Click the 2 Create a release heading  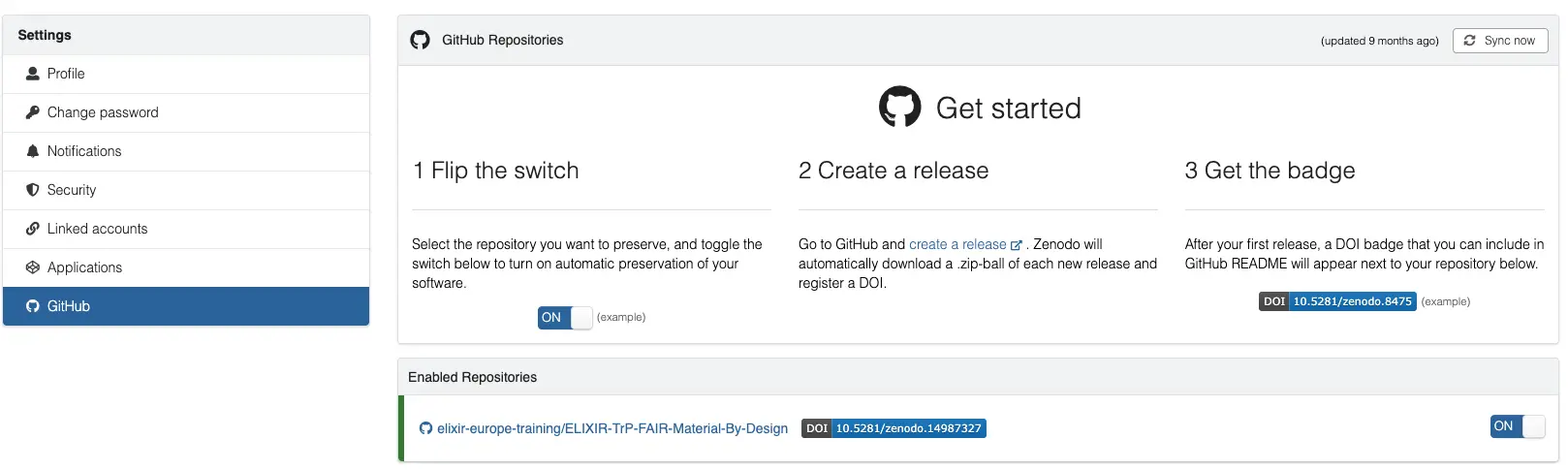point(894,171)
